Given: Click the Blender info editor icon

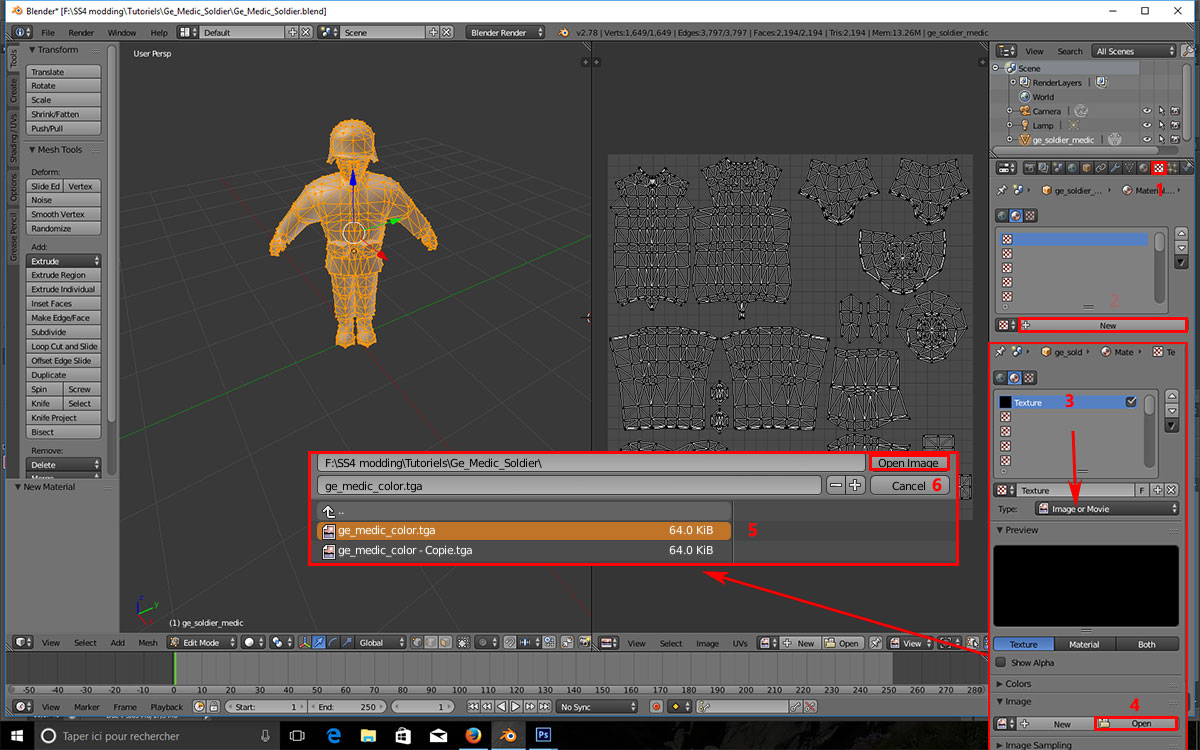Looking at the screenshot, I should pyautogui.click(x=20, y=32).
